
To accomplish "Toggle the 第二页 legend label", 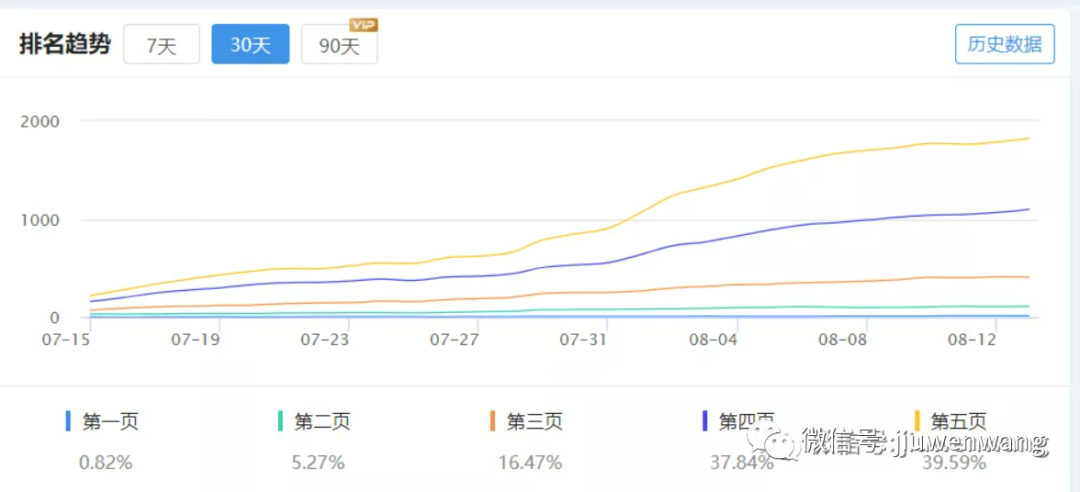I will (x=322, y=422).
